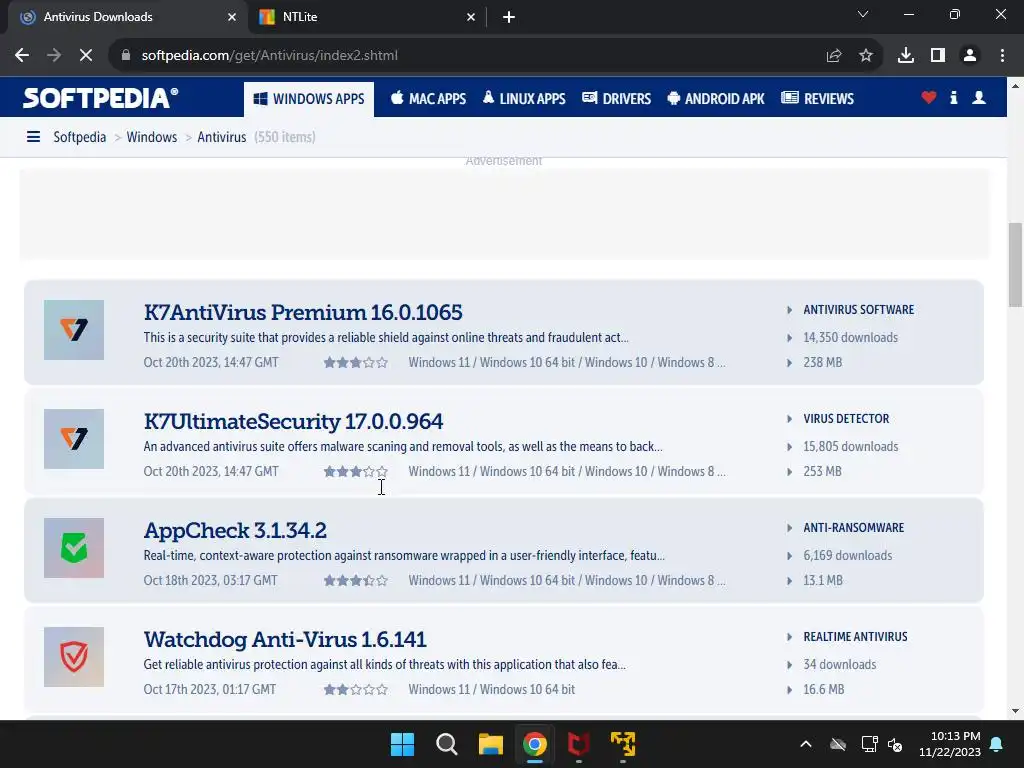The height and width of the screenshot is (768, 1024).
Task: Click the share page icon in address bar
Action: coord(834,56)
